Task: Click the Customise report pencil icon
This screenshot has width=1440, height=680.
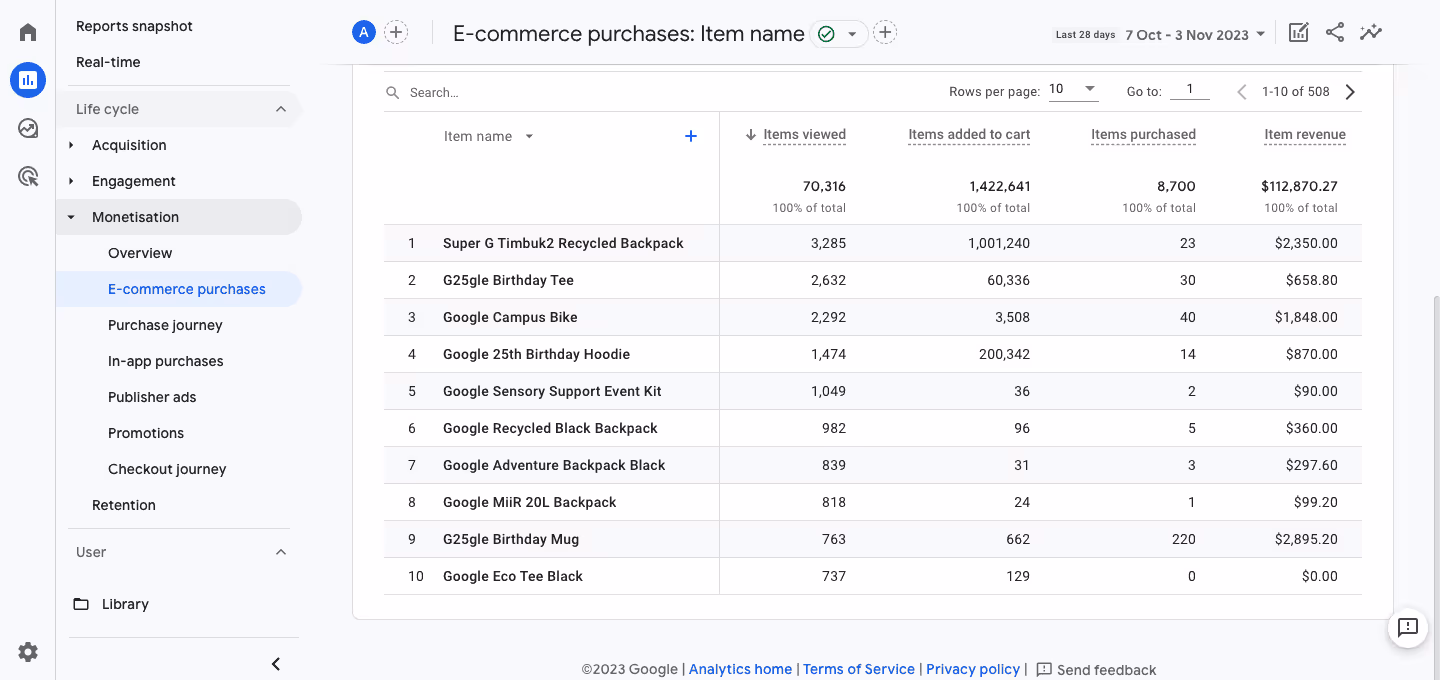Action: (1298, 33)
